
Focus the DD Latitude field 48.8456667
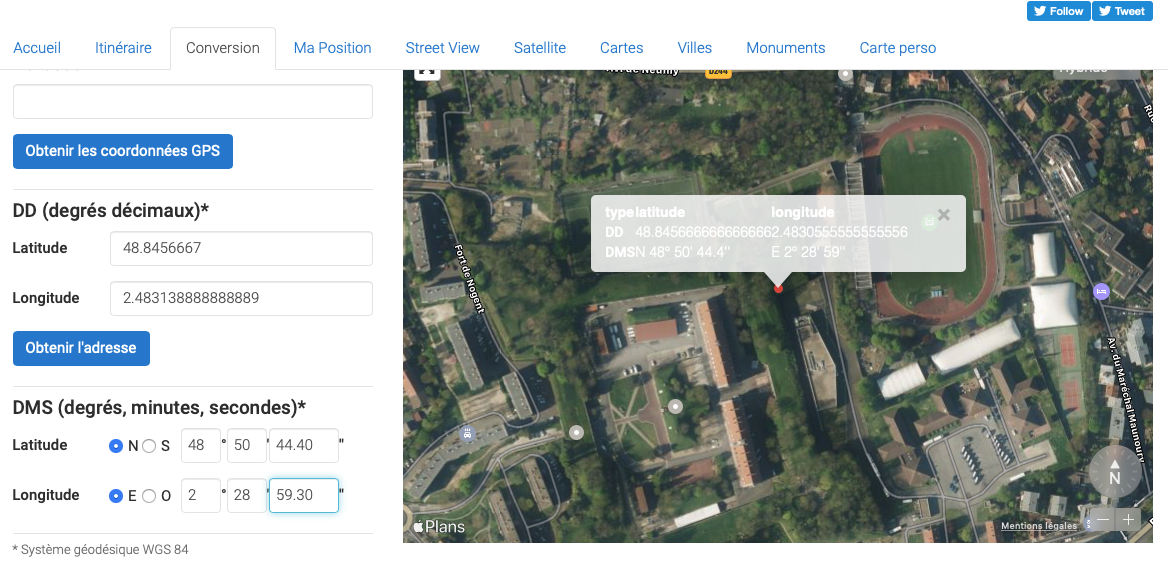coord(241,249)
